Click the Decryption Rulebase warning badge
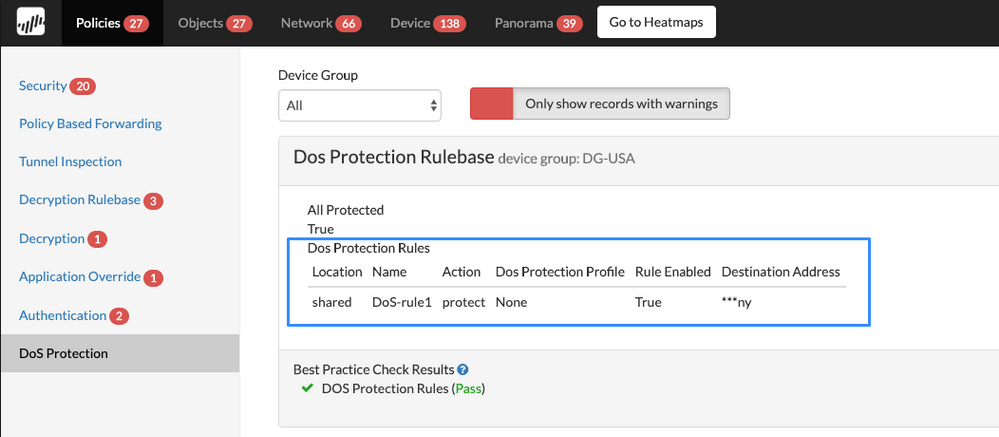Viewport: 999px width, 437px height. point(153,201)
